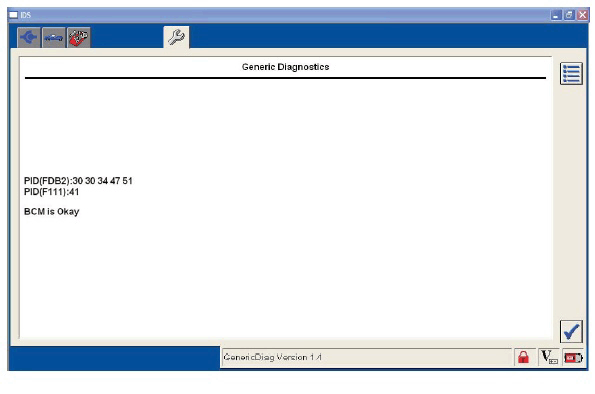595x394 pixels.
Task: Switch to the wrench diagnostics tab
Action: 176,37
